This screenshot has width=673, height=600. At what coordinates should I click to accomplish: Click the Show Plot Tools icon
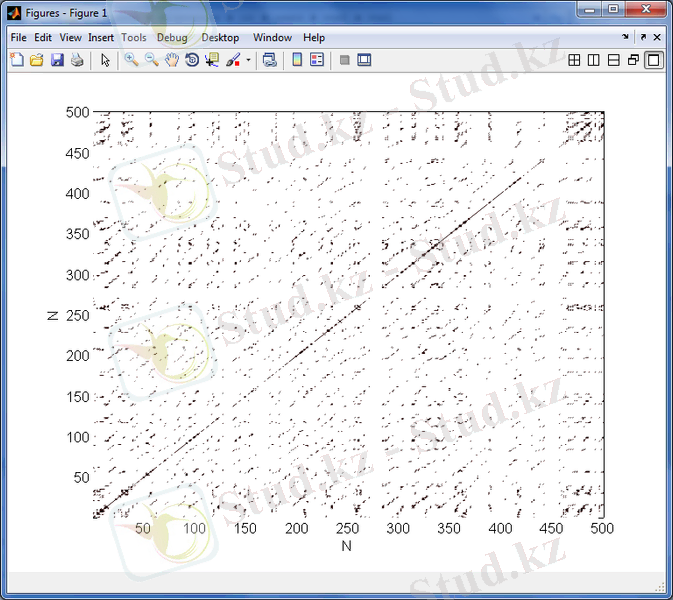coord(364,60)
